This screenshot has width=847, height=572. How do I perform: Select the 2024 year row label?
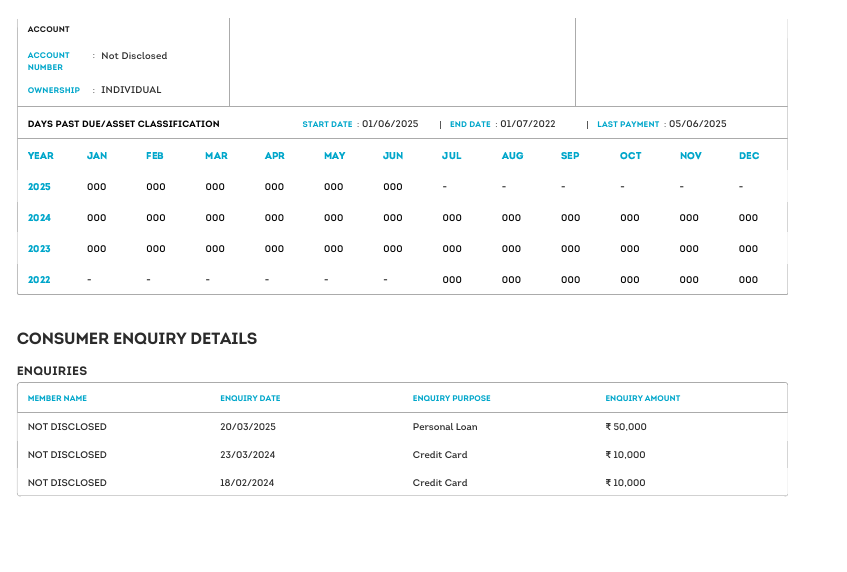point(39,218)
